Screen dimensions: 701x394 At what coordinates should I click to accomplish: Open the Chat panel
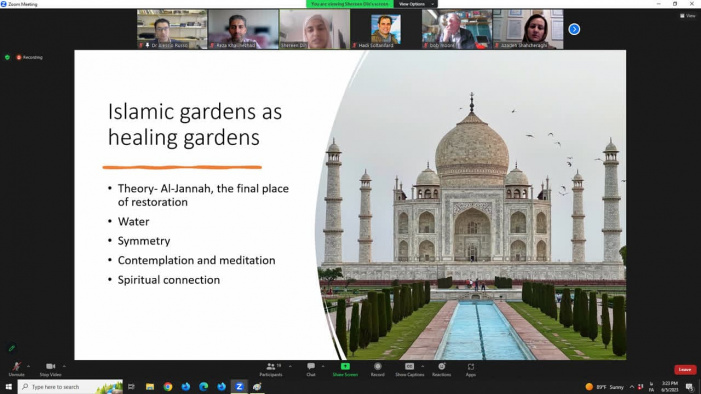pos(311,369)
